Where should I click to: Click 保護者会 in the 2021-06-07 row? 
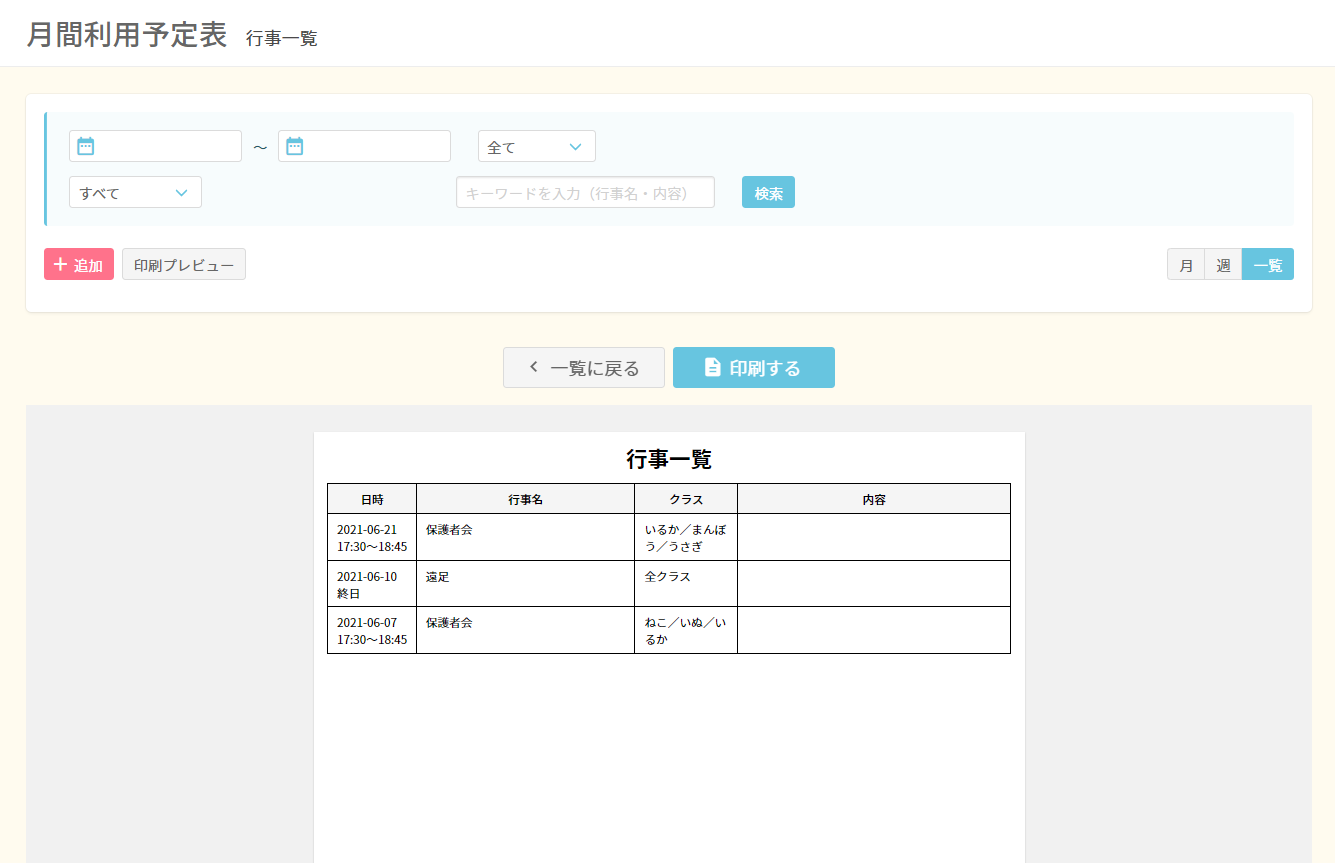tap(449, 622)
